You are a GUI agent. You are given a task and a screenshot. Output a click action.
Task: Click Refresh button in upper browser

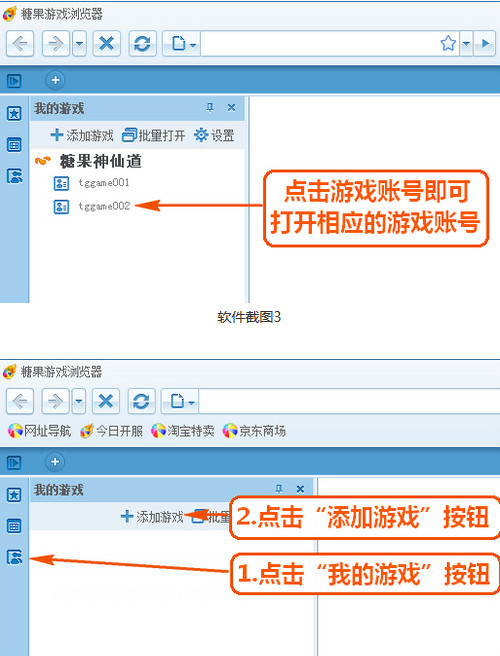143,44
